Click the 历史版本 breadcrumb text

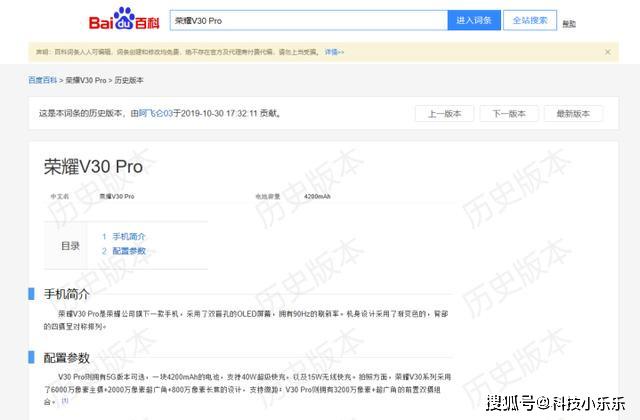(129, 80)
